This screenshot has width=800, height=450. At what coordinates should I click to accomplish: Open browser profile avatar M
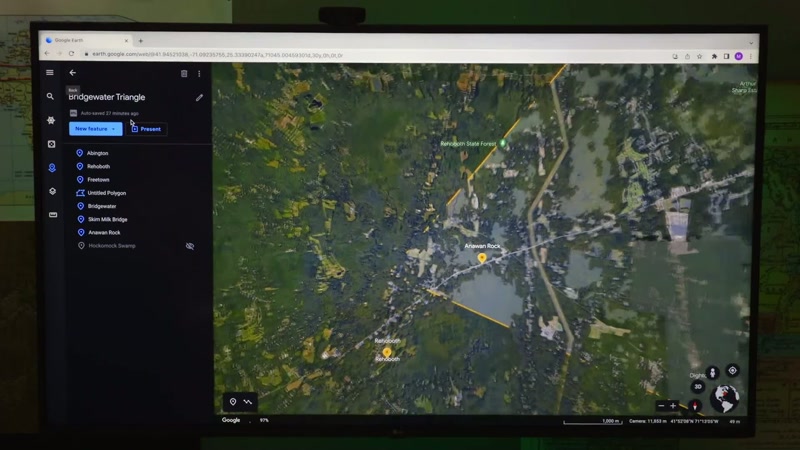click(738, 57)
